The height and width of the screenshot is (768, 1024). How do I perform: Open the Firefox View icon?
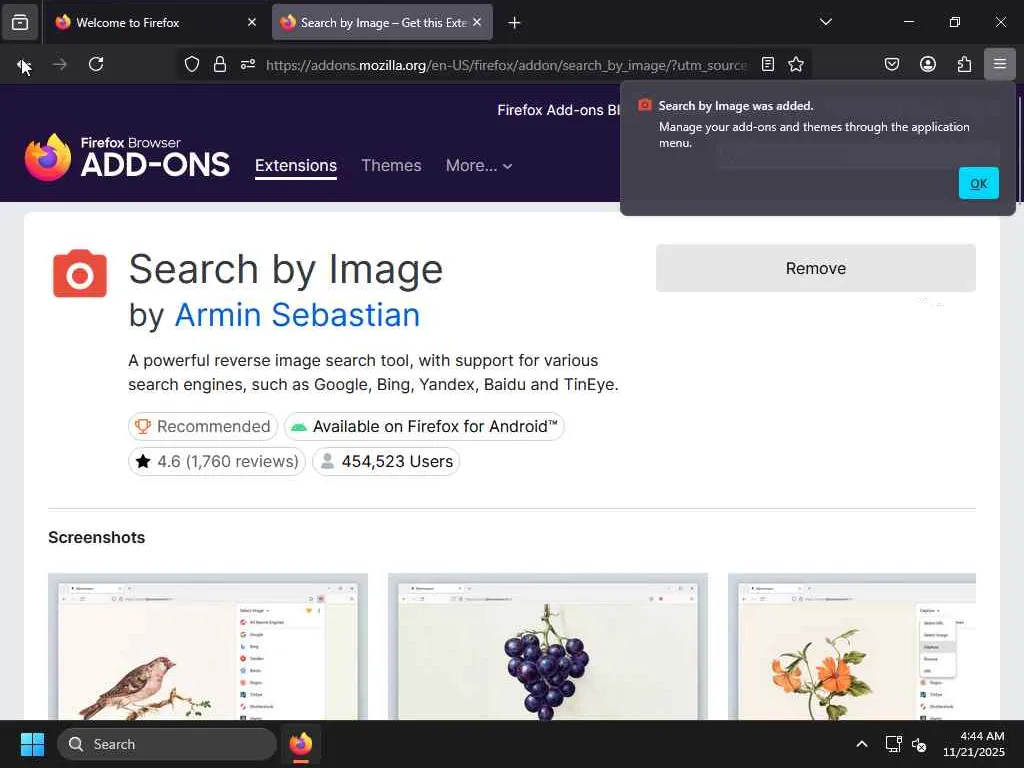(x=20, y=22)
